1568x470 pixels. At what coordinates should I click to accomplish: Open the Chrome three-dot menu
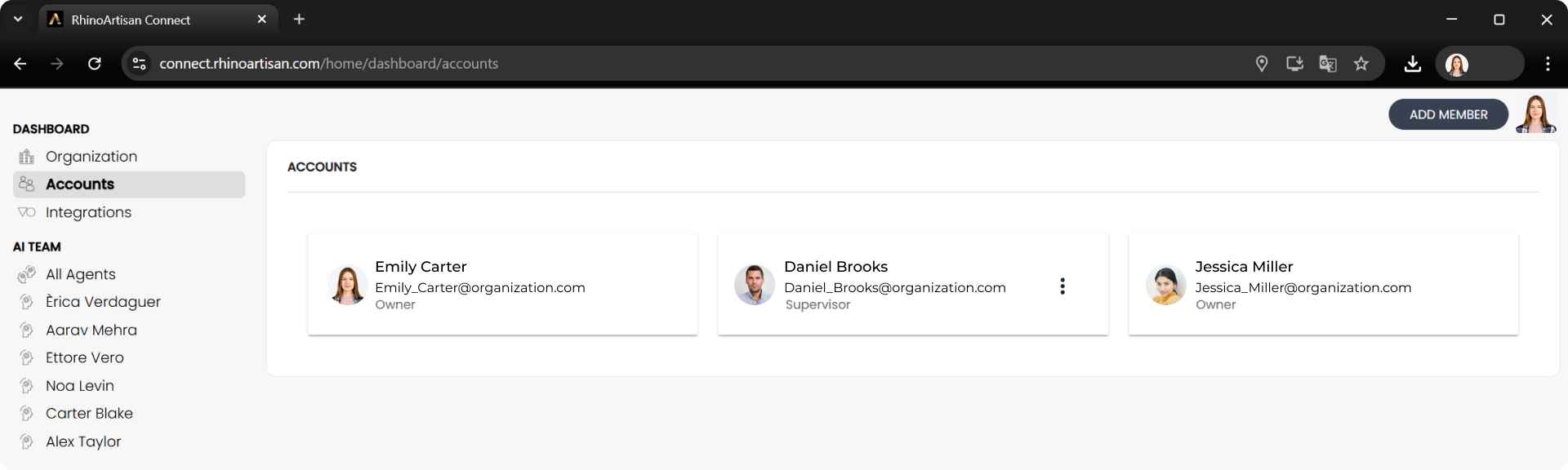[1547, 64]
